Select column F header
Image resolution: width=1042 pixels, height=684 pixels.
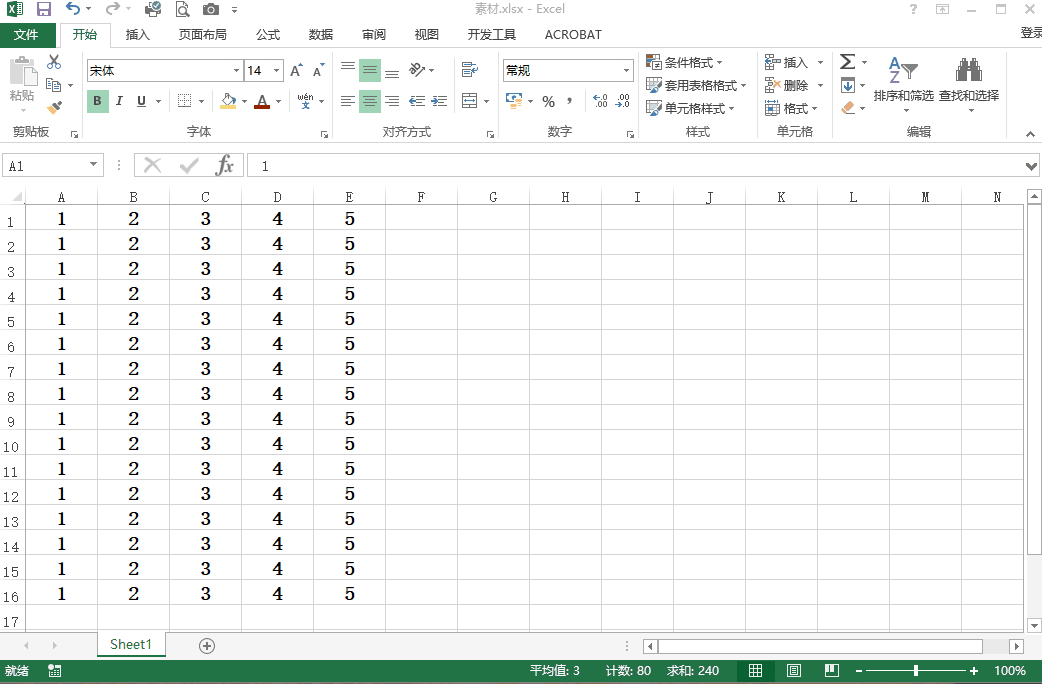(421, 197)
